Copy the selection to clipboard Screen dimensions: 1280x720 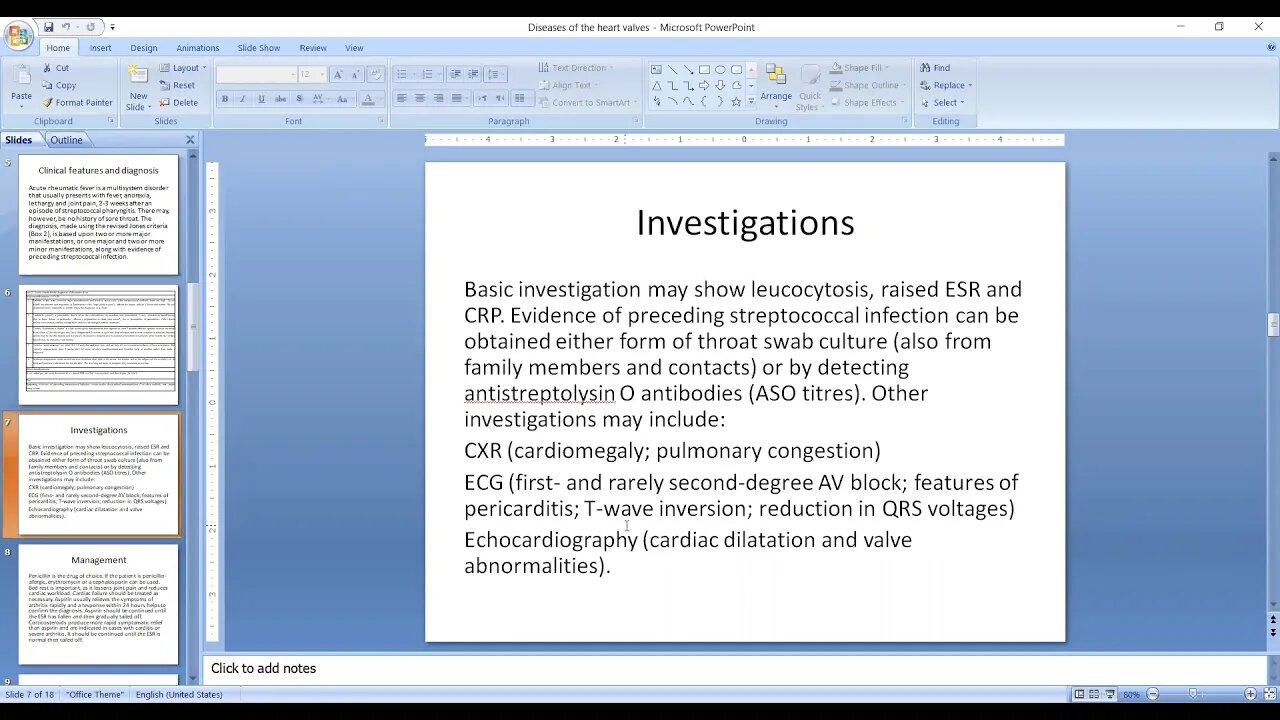click(x=58, y=85)
